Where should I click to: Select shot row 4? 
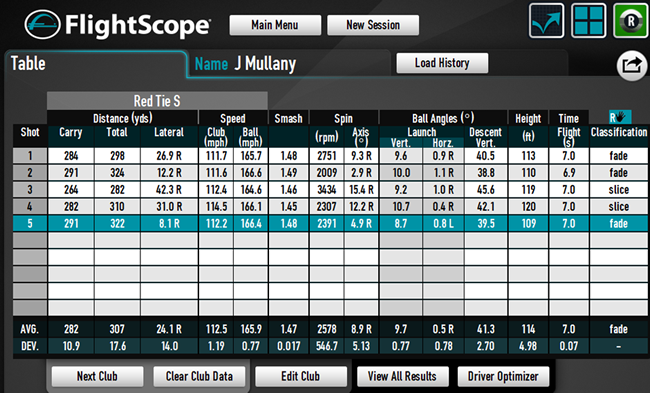(330, 206)
